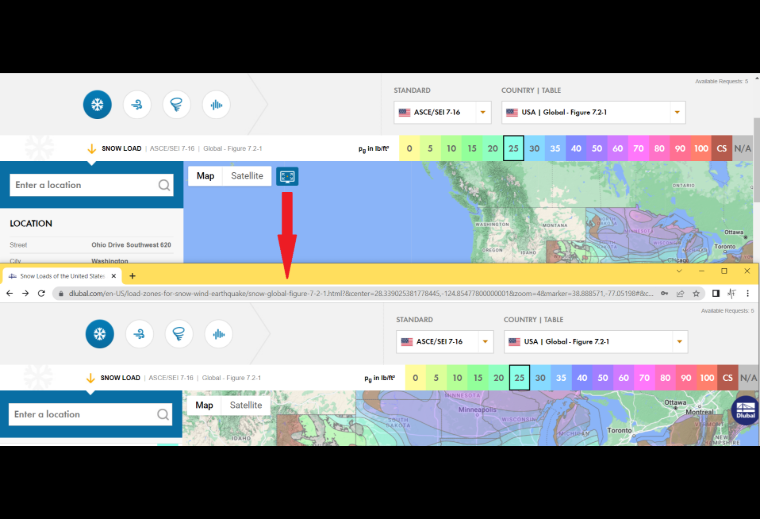Toggle the browser side panel icon
Viewport: 760px width, 519px height.
(716, 294)
